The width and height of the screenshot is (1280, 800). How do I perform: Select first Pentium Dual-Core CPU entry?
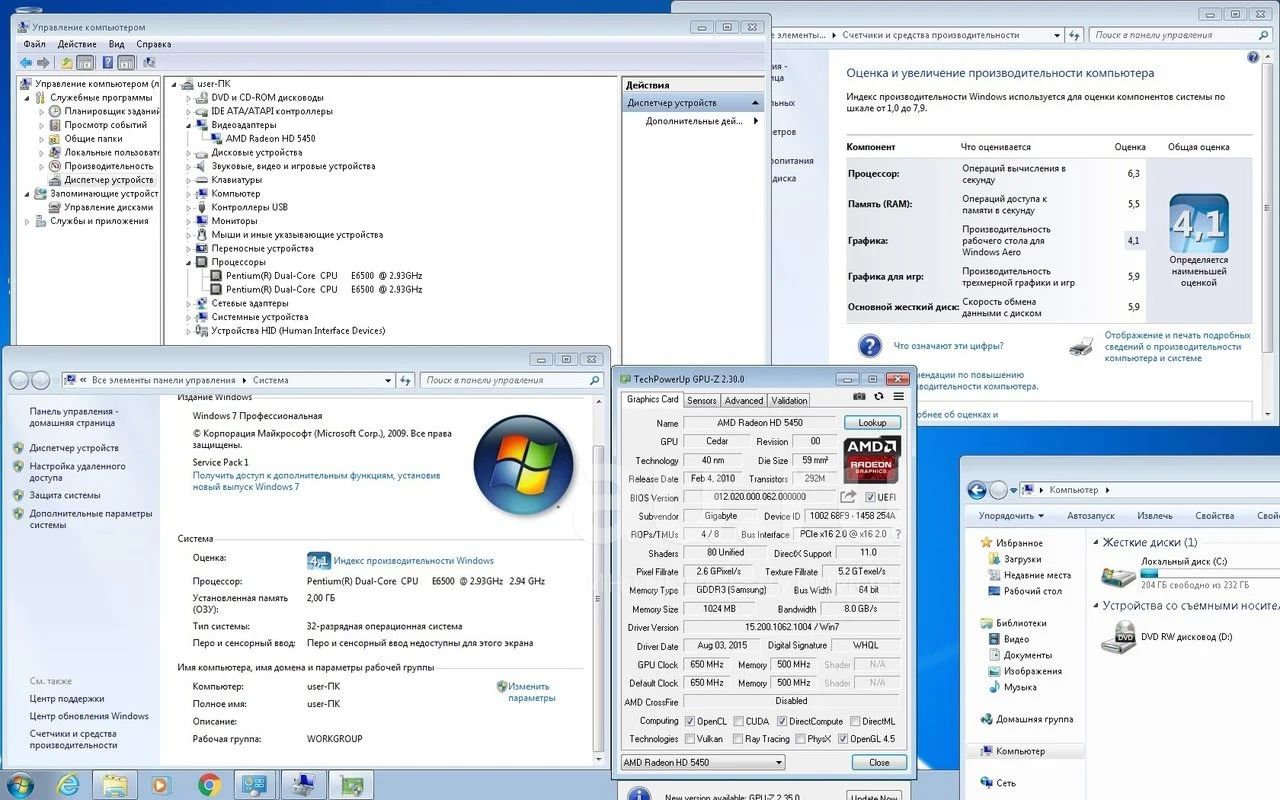[x=316, y=275]
